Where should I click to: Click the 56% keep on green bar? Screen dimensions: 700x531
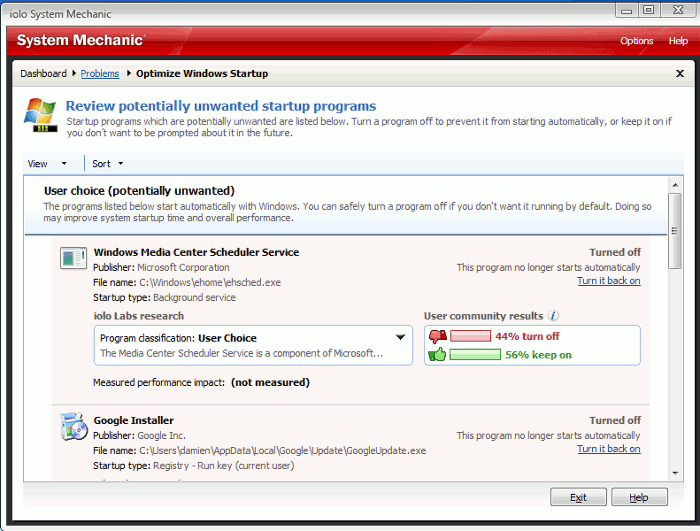tap(475, 355)
